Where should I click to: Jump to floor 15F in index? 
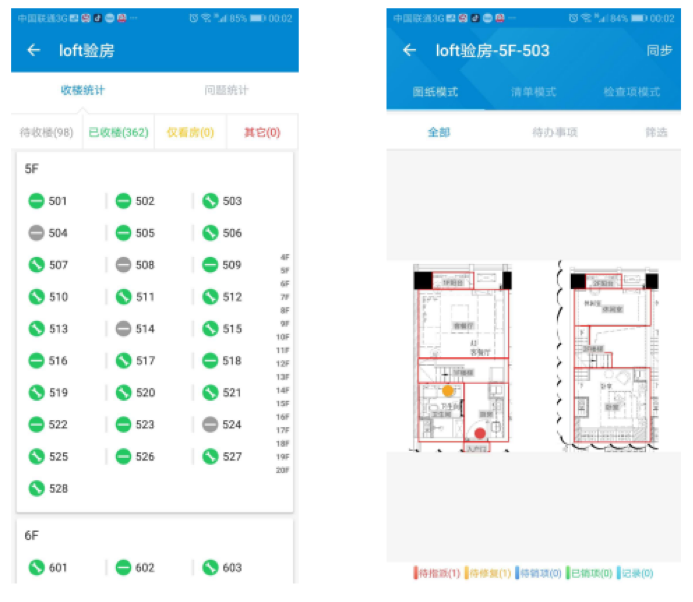click(x=283, y=404)
